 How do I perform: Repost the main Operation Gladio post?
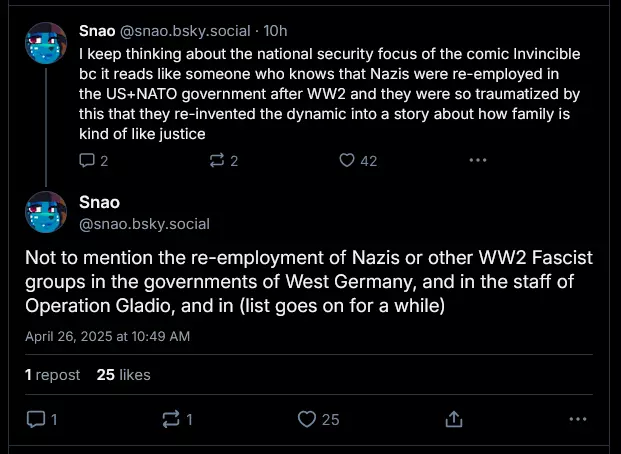[169, 419]
